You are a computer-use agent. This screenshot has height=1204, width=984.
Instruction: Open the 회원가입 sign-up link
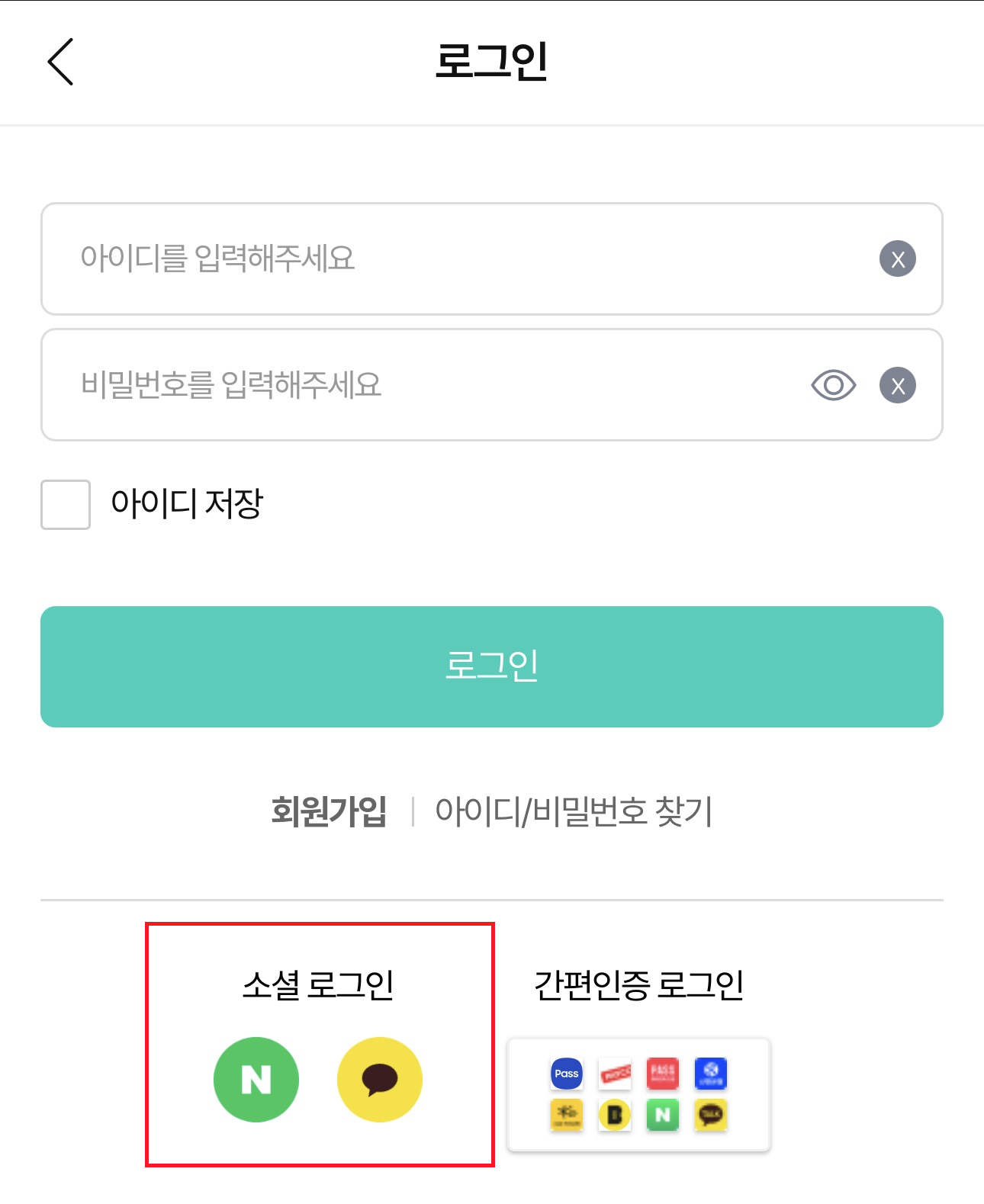[x=329, y=811]
